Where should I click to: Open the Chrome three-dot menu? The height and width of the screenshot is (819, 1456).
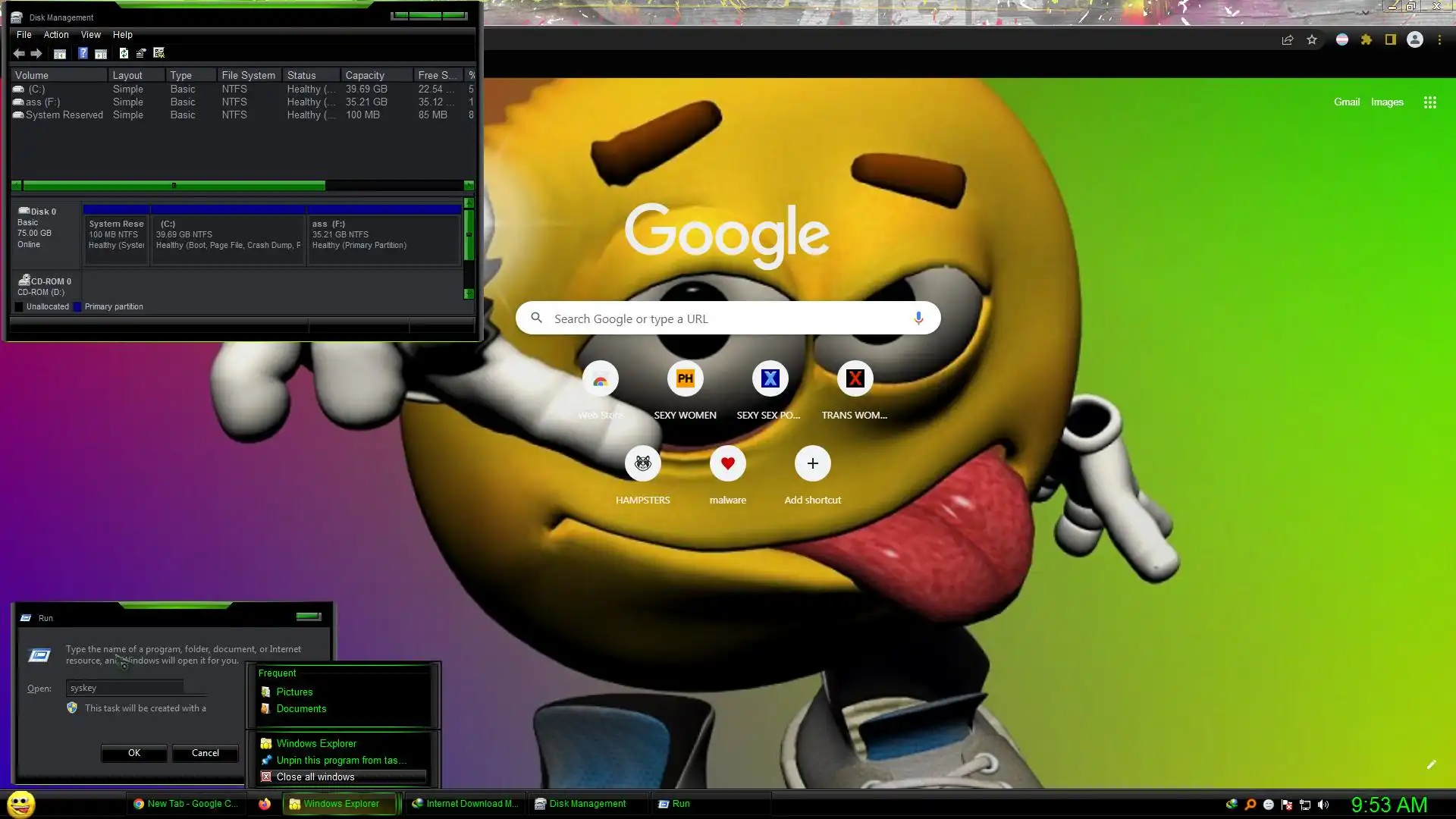[1439, 40]
